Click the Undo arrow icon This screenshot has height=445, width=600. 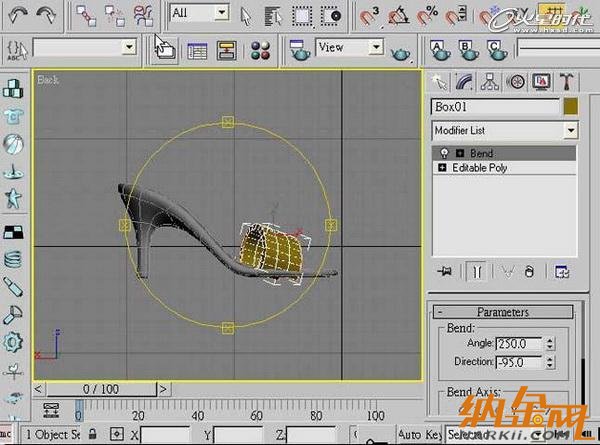(x=18, y=14)
